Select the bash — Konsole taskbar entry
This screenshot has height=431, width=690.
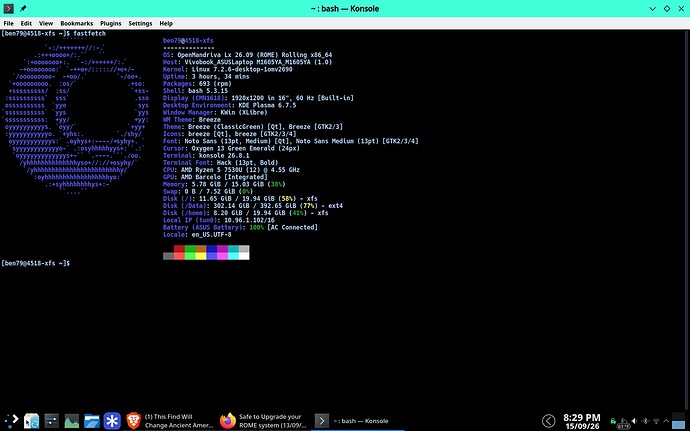click(x=356, y=421)
